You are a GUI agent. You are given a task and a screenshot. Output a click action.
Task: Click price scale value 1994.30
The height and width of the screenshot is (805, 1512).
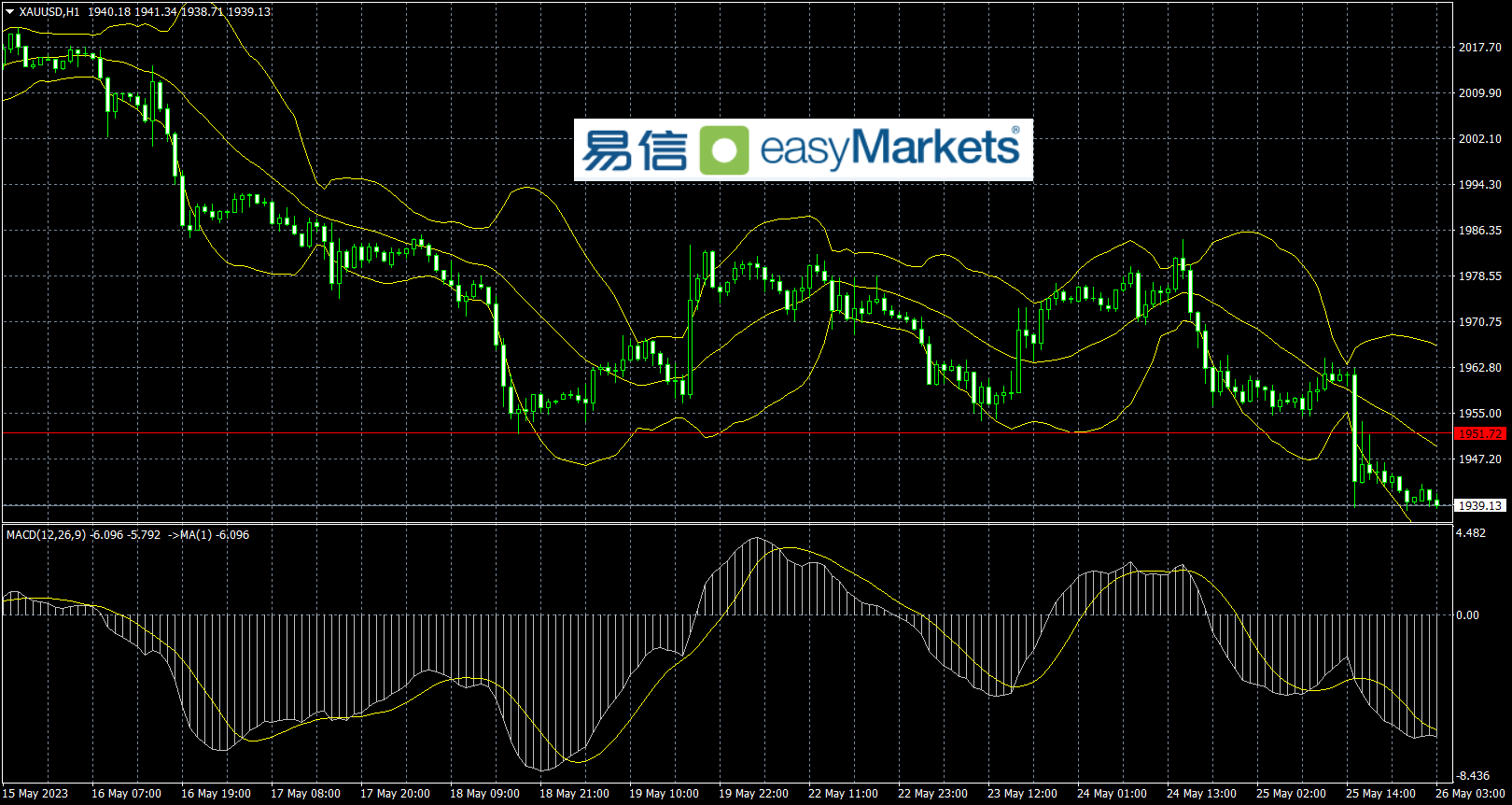1480,185
